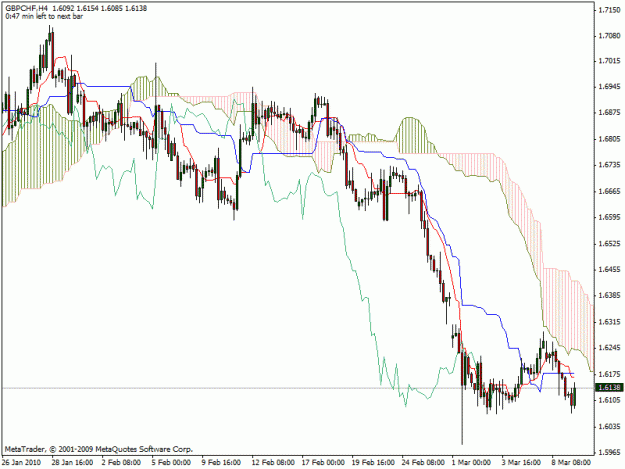Click the 1.6245 price axis label

point(609,348)
